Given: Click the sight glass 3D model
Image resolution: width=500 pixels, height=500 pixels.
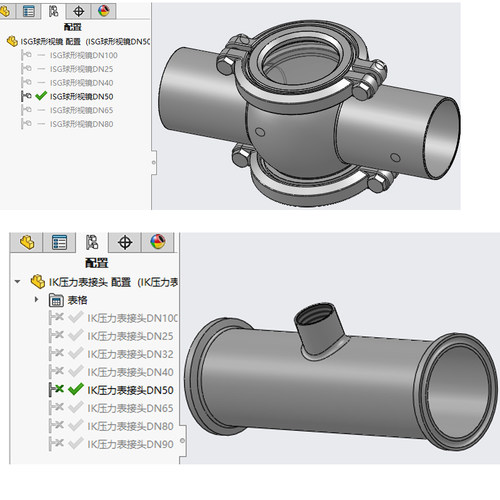Looking at the screenshot, I should (x=308, y=113).
